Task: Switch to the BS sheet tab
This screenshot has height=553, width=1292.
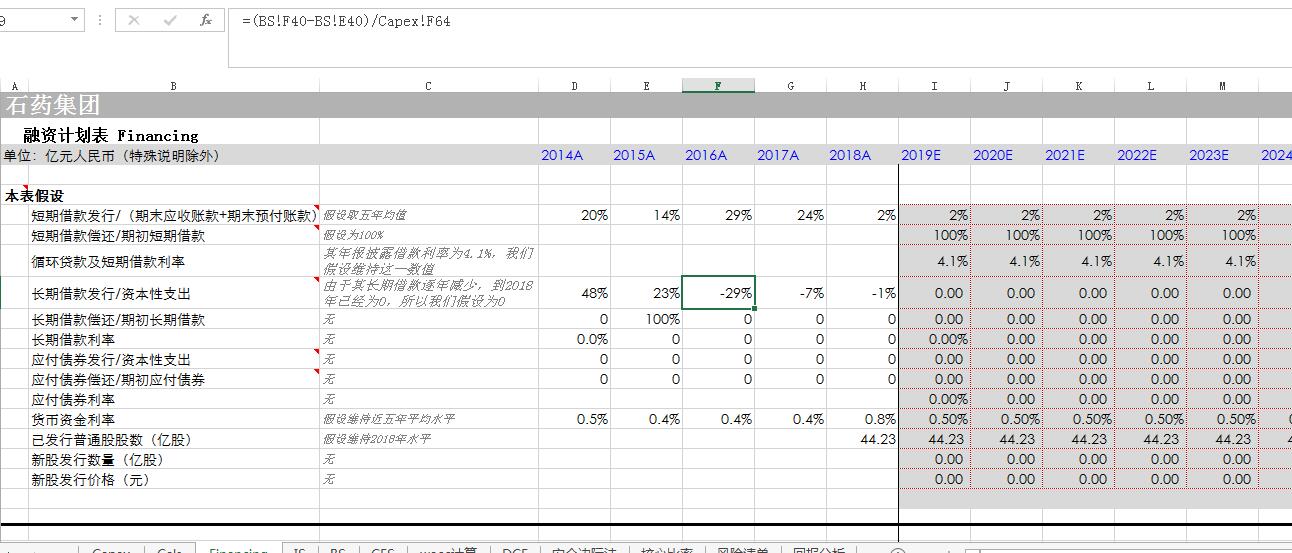Action: (x=338, y=549)
